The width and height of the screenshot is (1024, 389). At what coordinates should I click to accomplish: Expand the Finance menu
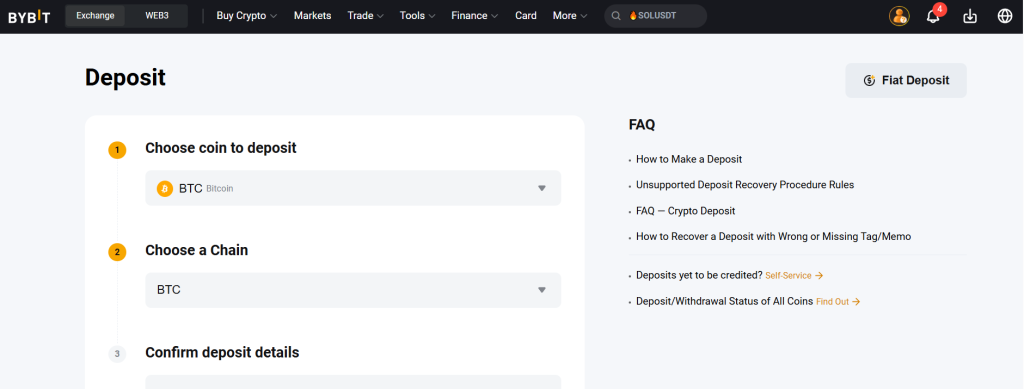[475, 16]
